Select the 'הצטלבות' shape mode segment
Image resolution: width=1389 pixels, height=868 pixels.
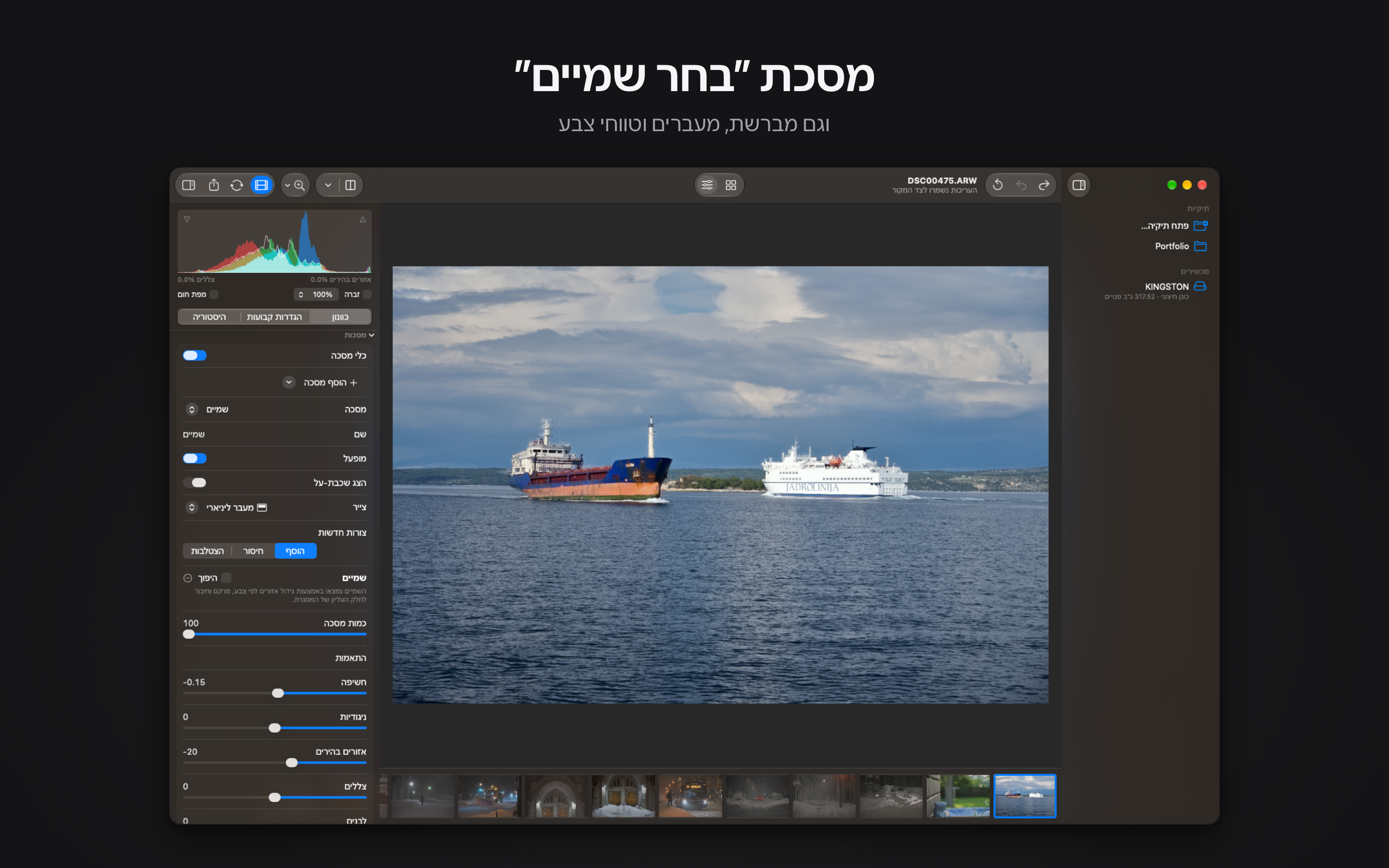tap(207, 551)
